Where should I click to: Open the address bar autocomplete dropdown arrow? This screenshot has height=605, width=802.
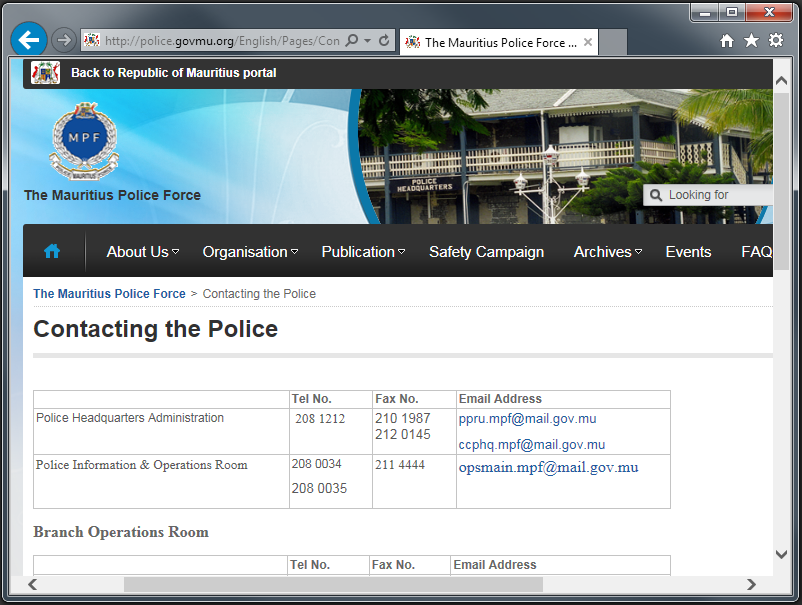367,40
